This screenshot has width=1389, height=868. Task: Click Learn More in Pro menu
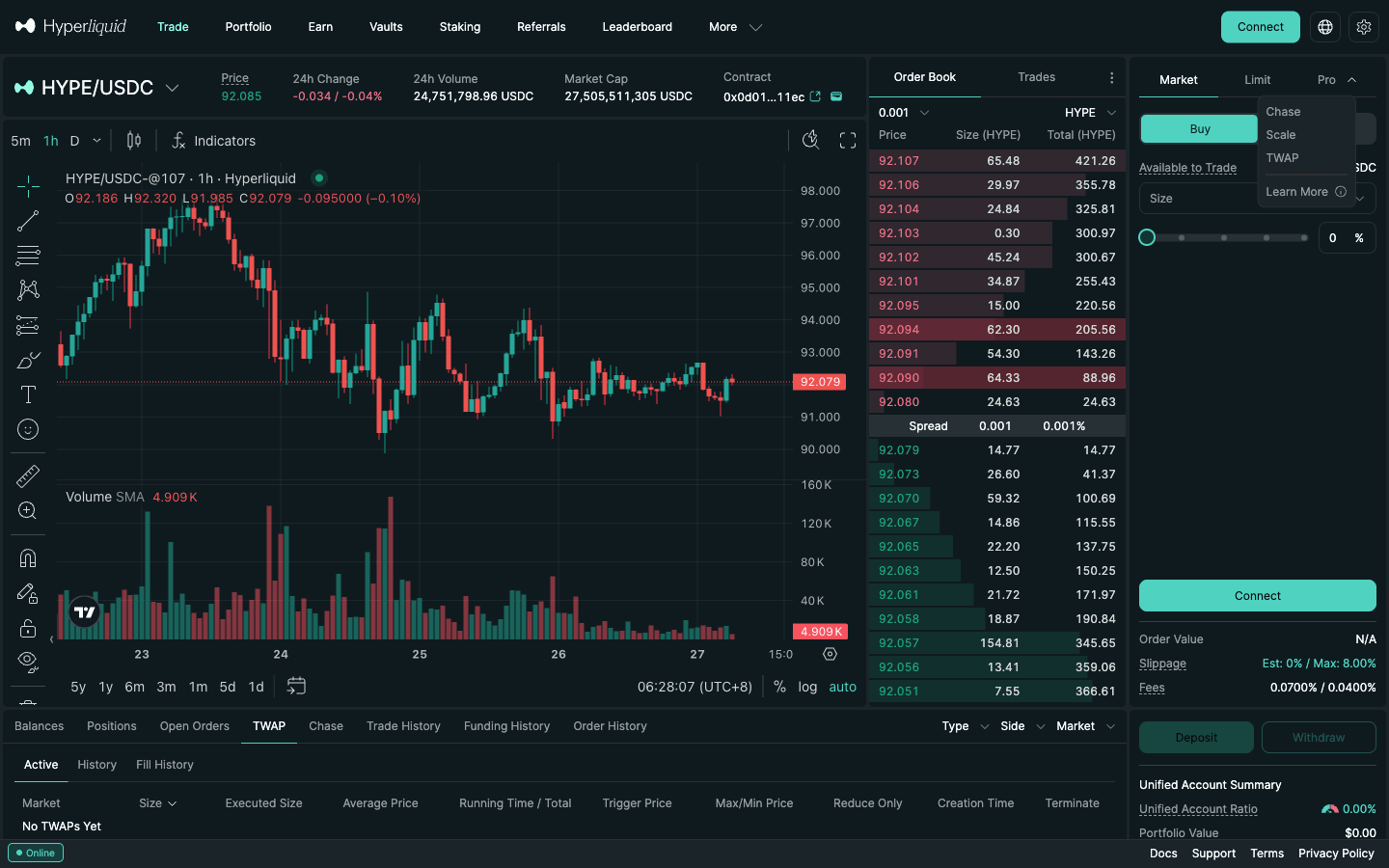click(1305, 192)
